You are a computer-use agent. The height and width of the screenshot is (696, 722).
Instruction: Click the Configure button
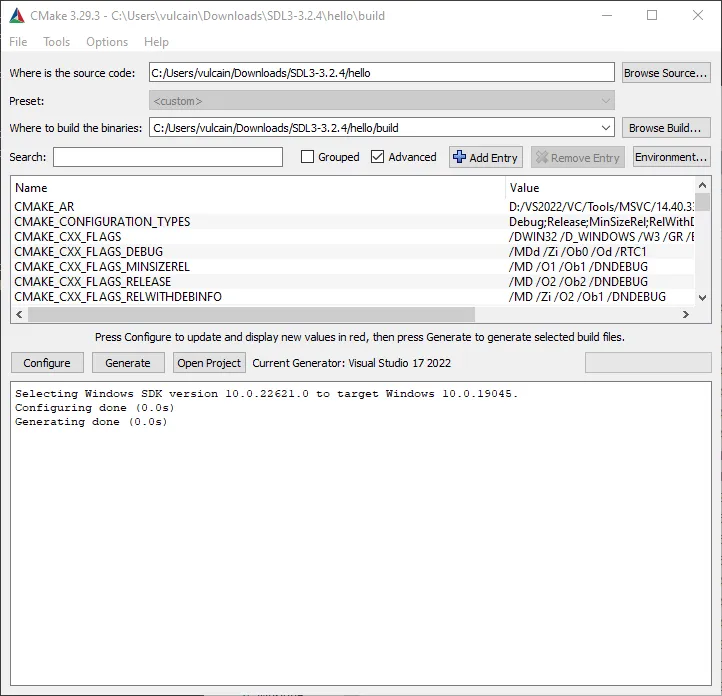(x=47, y=363)
